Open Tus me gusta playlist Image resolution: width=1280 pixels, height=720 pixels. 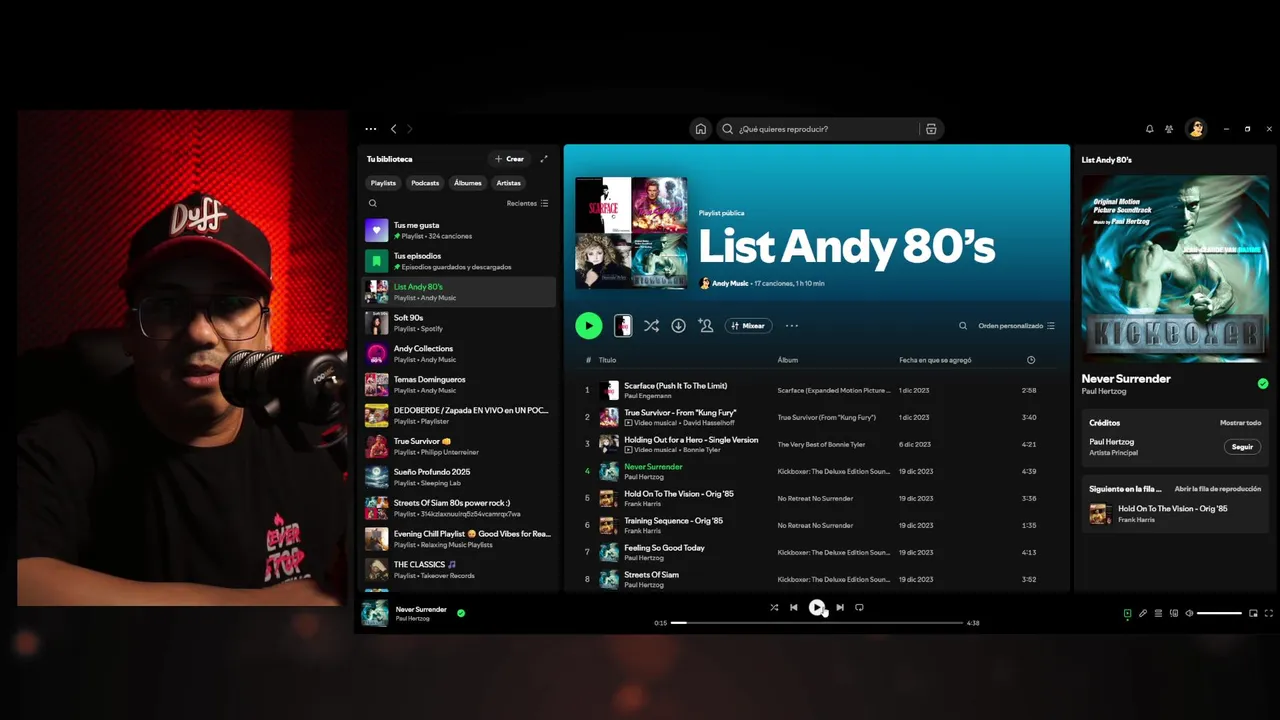[x=459, y=230]
